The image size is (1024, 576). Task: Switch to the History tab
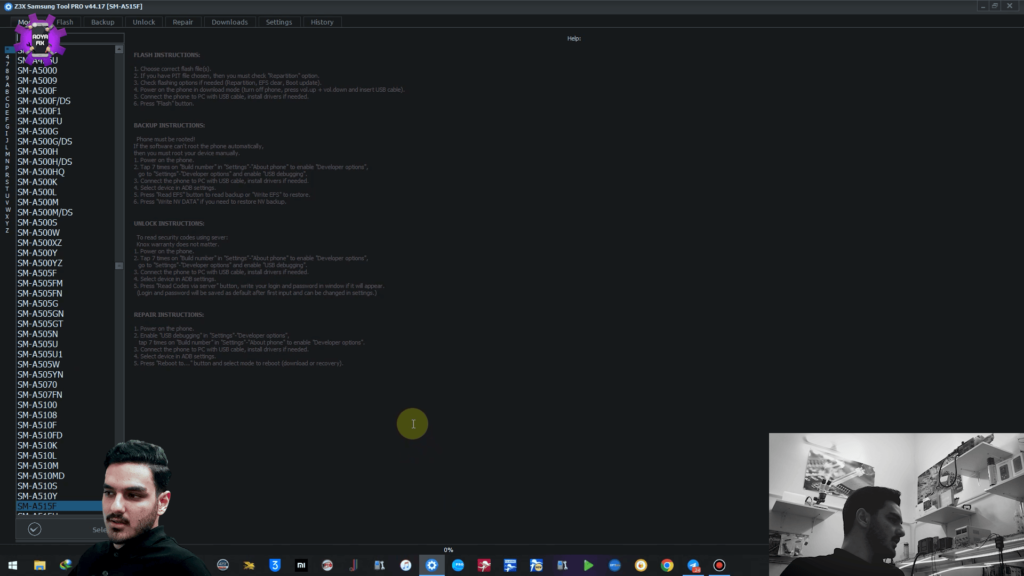click(x=322, y=22)
